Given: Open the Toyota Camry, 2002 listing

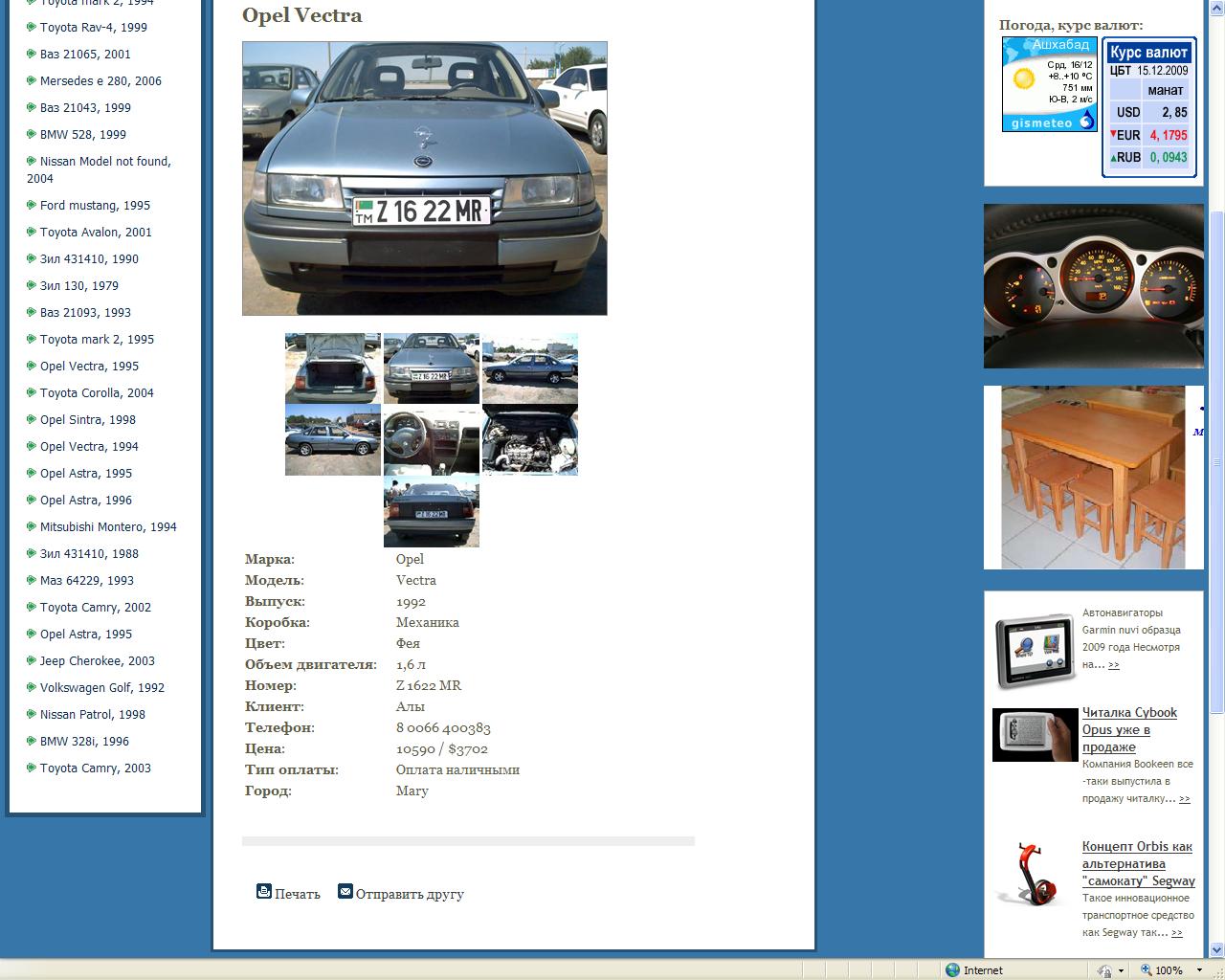Looking at the screenshot, I should 96,607.
